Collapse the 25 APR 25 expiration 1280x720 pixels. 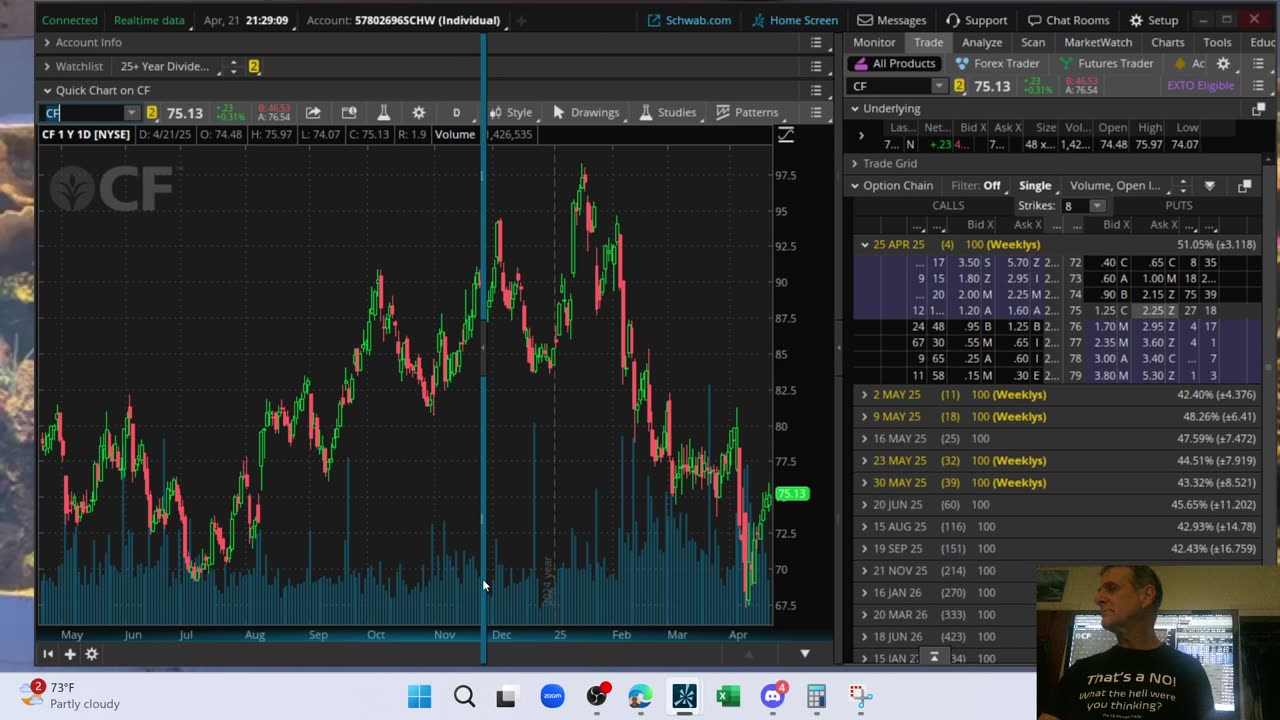point(864,244)
